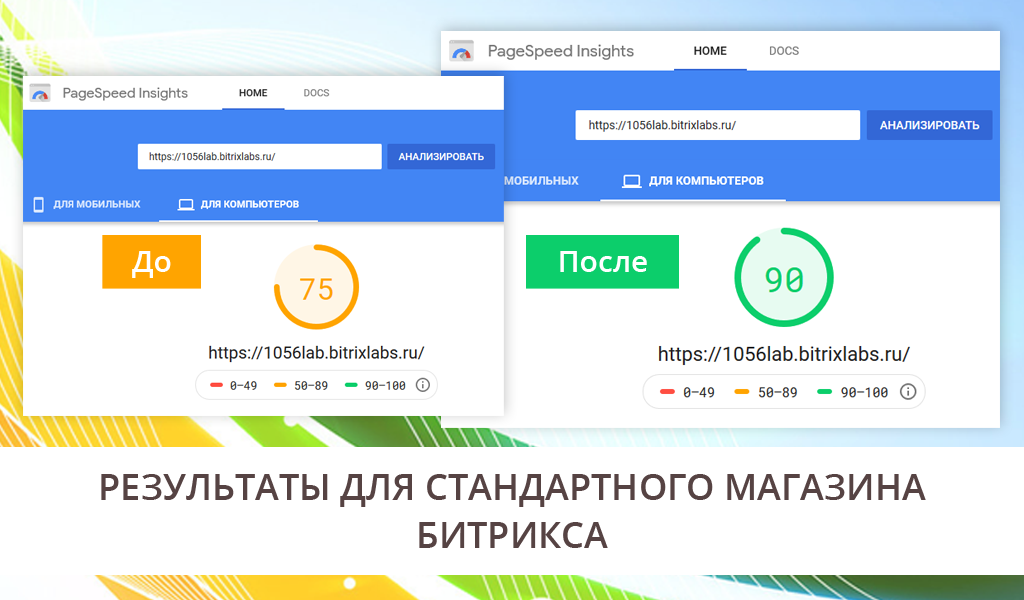Screen dimensions: 1024x600
Task: Select ДЛЯ КОМПЬЮТЕРОВ tab in right window
Action: pos(706,181)
